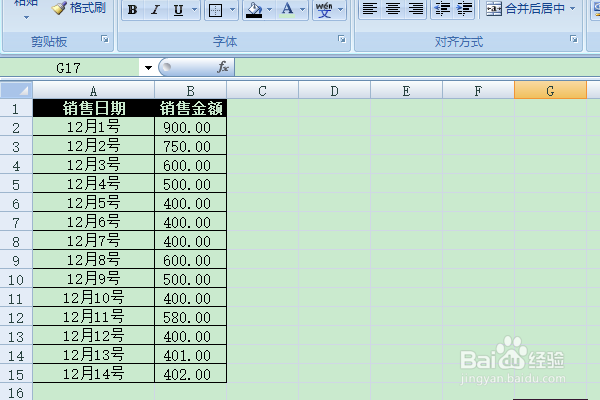Open borders dropdown arrow
Image resolution: width=600 pixels, height=400 pixels.
[232, 10]
